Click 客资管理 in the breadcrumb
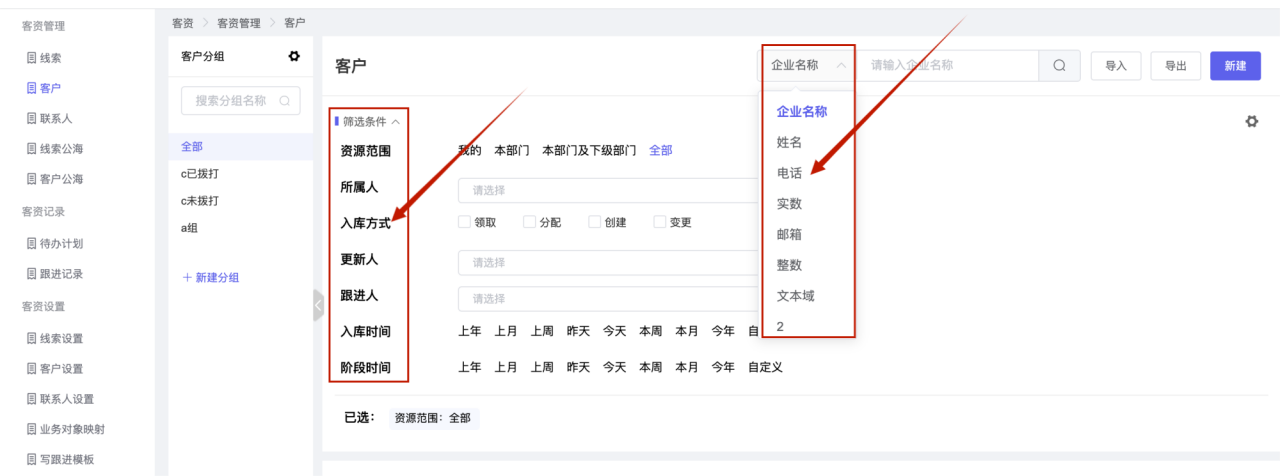Image resolution: width=1280 pixels, height=476 pixels. pyautogui.click(x=239, y=22)
